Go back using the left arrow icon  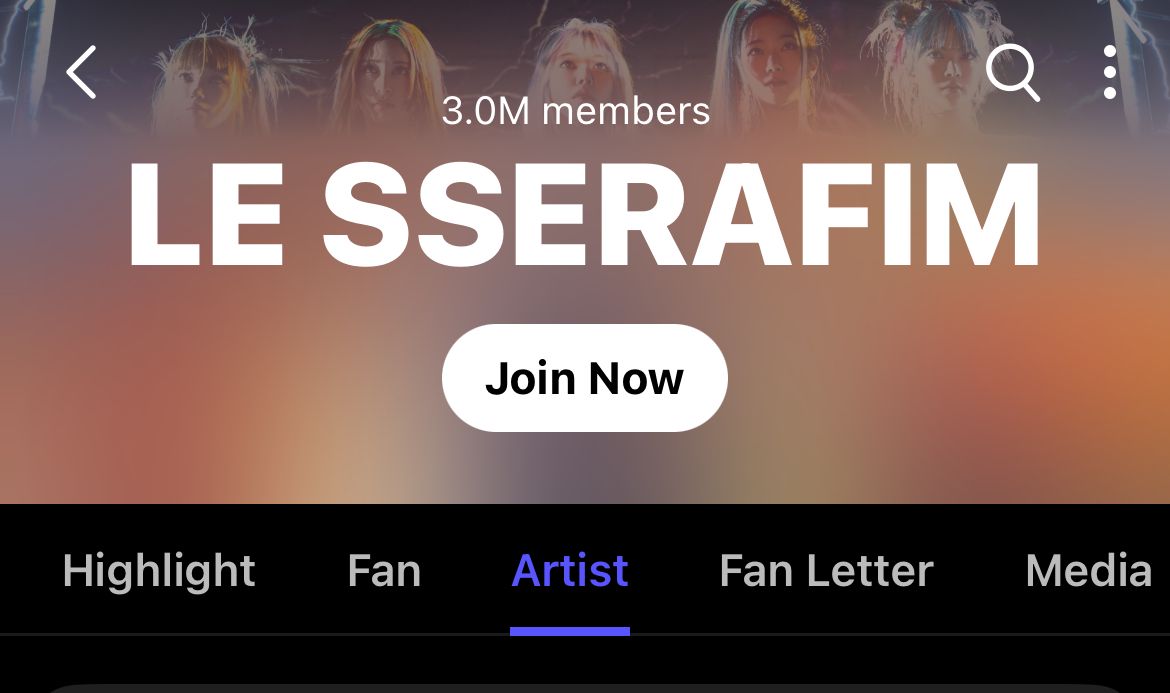(81, 72)
